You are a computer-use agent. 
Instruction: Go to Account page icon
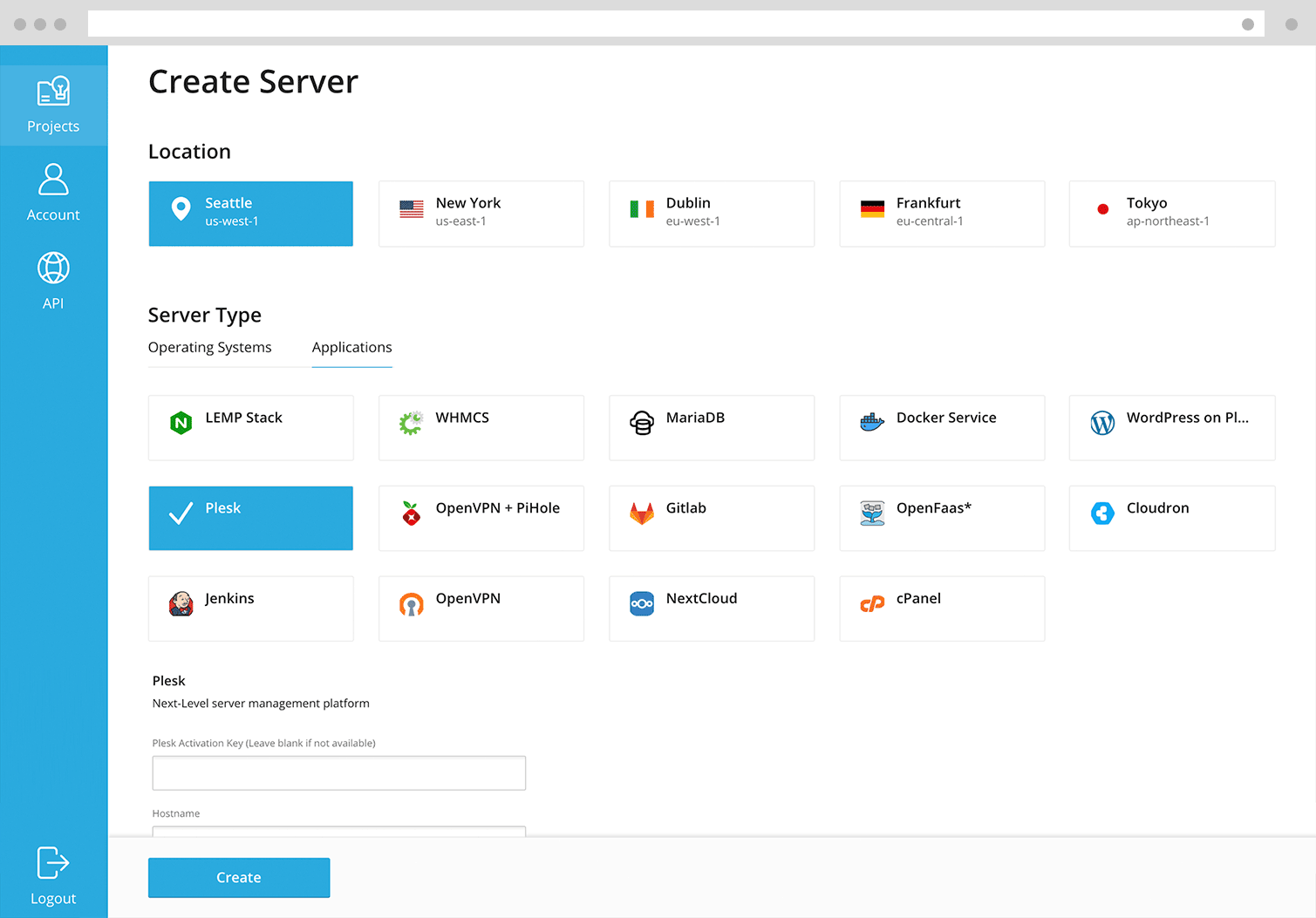[53, 180]
